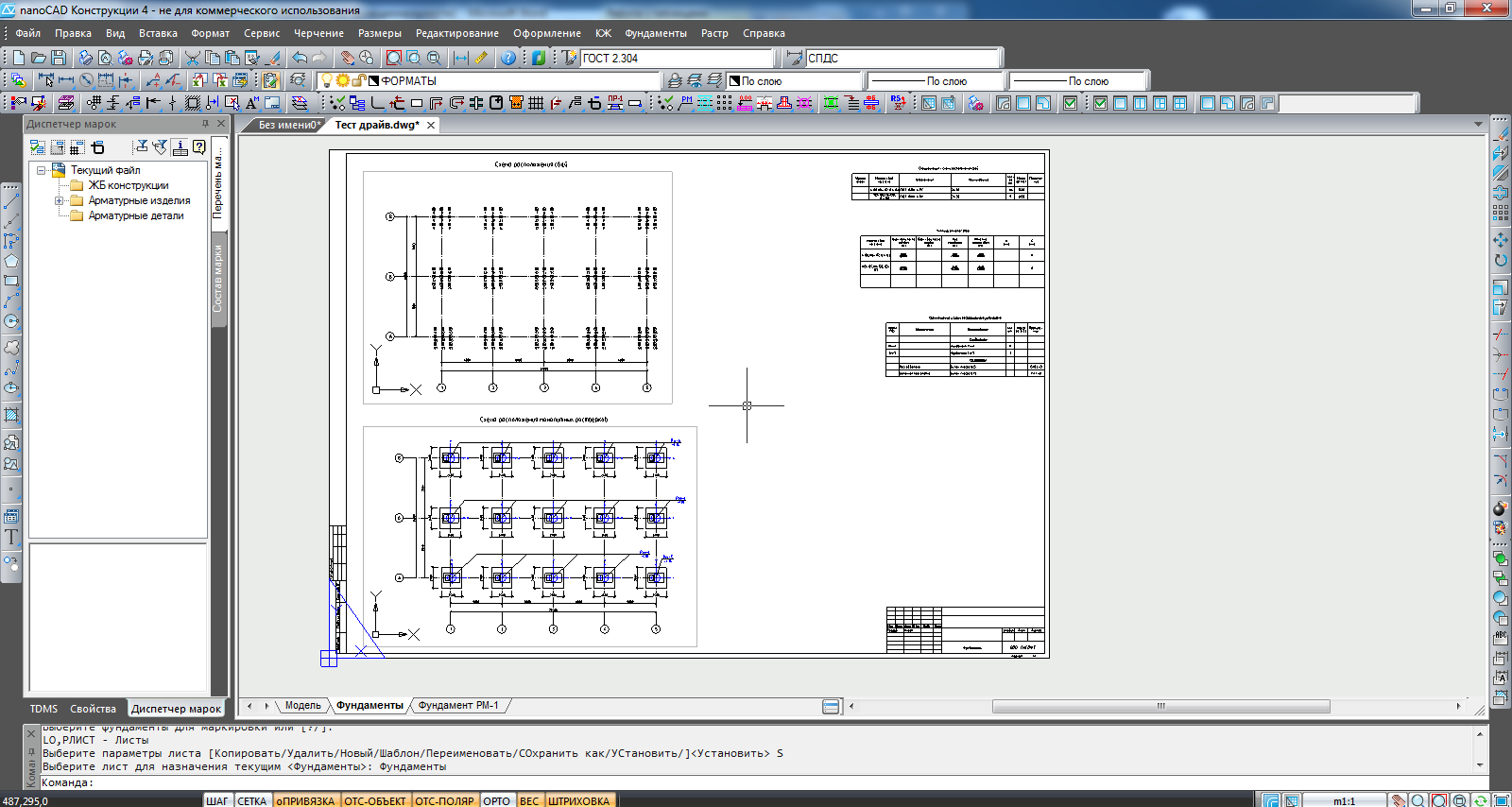
Task: Click the Undo arrow icon
Action: (299, 58)
